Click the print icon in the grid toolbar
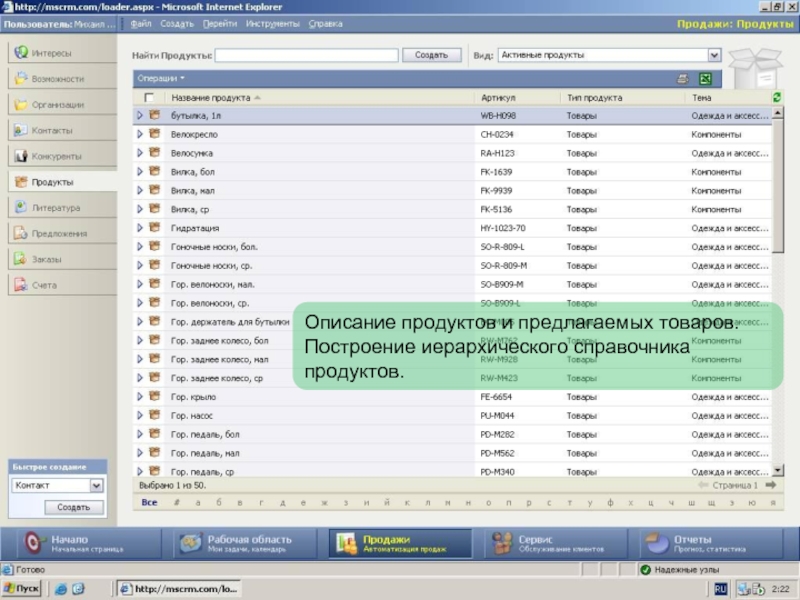Image resolution: width=800 pixels, height=600 pixels. [x=683, y=79]
